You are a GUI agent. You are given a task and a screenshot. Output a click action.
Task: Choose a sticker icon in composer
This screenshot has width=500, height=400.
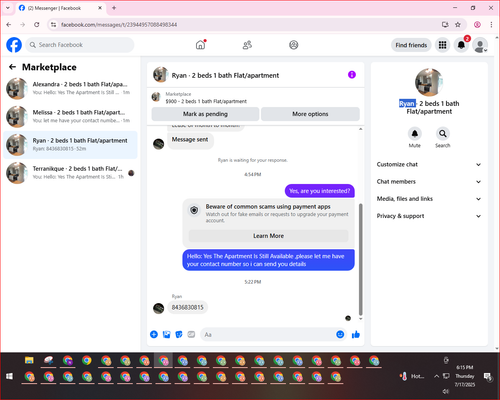point(179,334)
